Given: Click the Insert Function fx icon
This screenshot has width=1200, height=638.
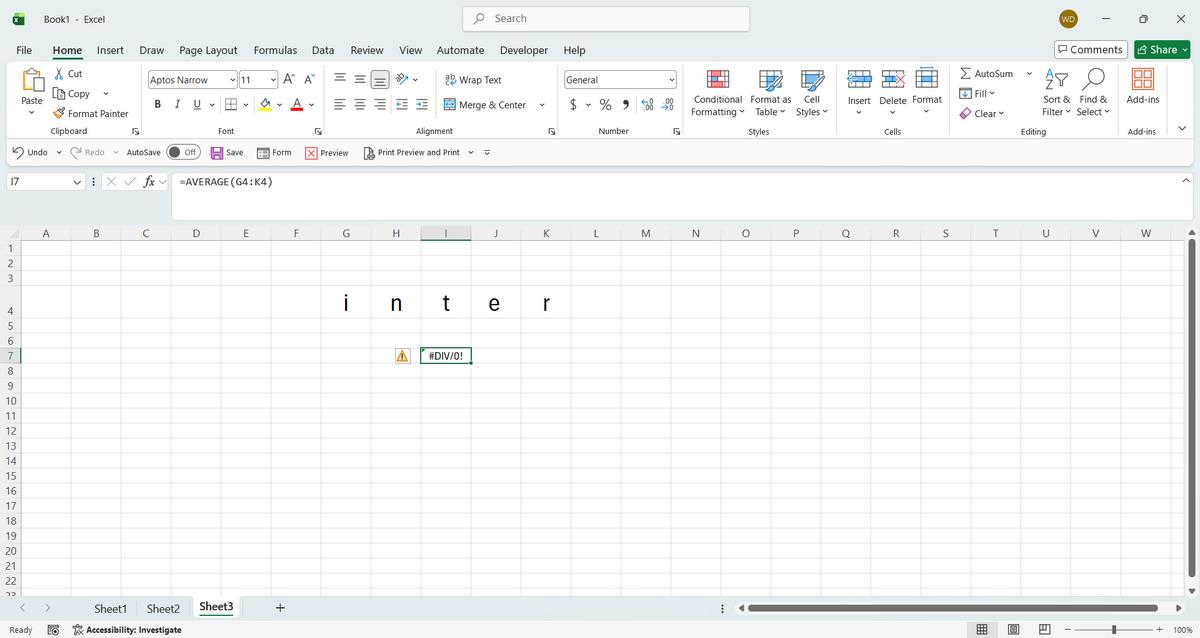Looking at the screenshot, I should (x=150, y=182).
